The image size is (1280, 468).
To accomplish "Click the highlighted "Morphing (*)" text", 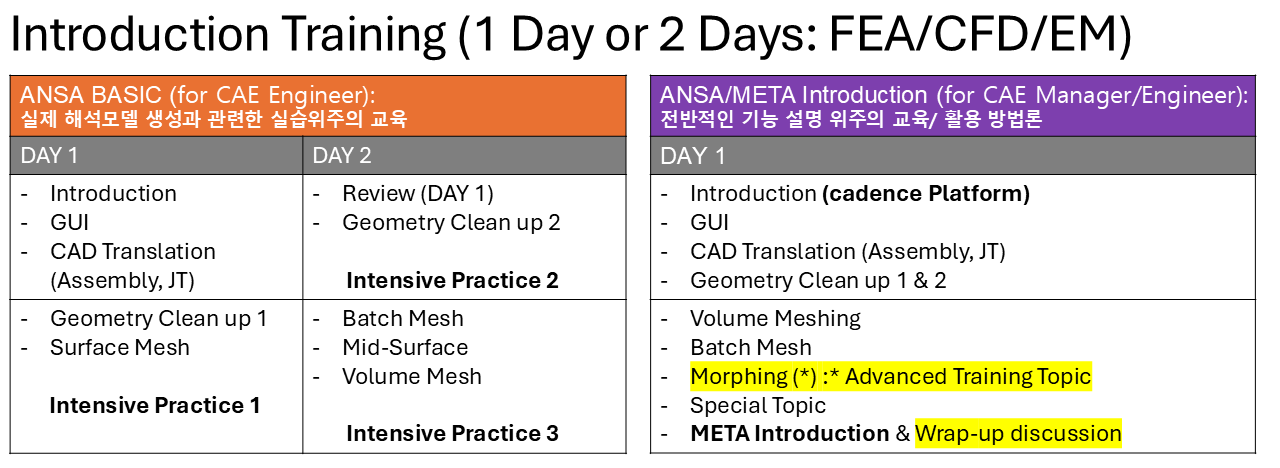I will coord(744,377).
